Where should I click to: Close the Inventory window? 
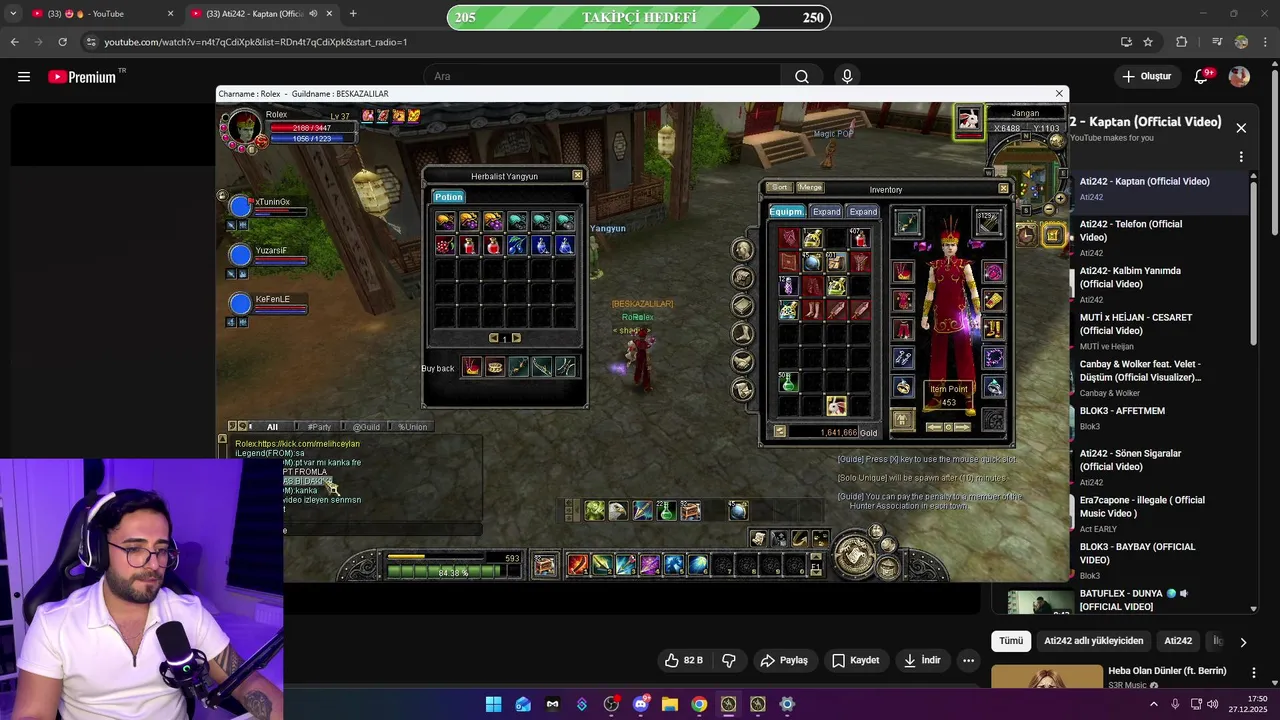point(1003,188)
